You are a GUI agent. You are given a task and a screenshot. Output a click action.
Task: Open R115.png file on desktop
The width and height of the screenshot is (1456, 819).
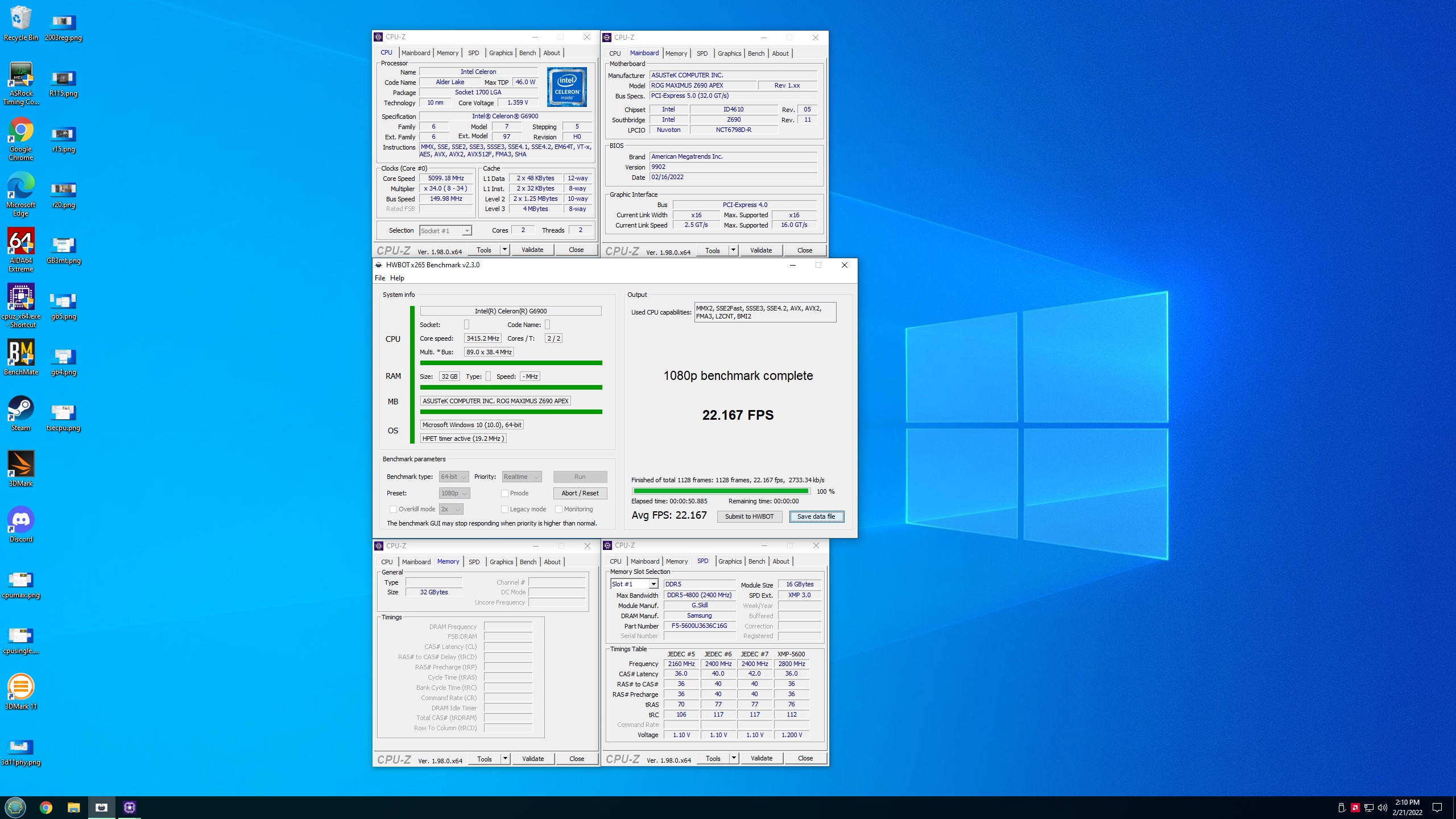(63, 83)
